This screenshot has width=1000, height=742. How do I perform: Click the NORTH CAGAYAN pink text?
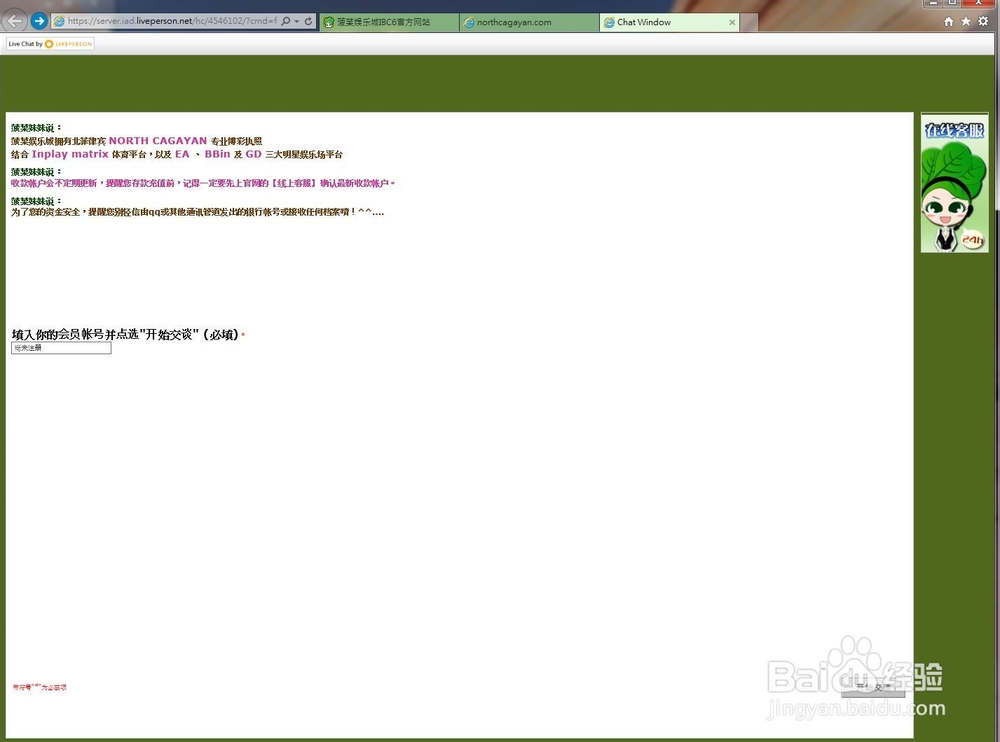click(x=158, y=140)
